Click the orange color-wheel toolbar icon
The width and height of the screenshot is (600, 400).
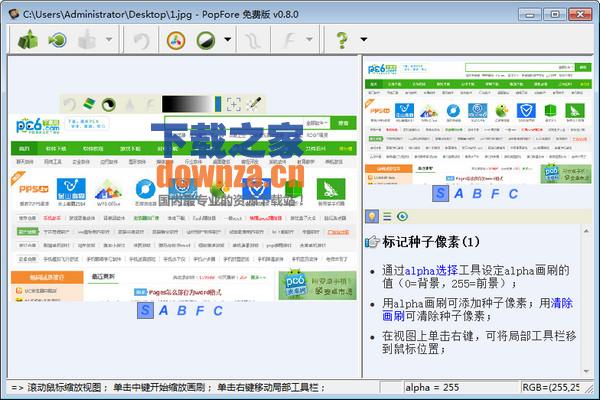pos(176,40)
